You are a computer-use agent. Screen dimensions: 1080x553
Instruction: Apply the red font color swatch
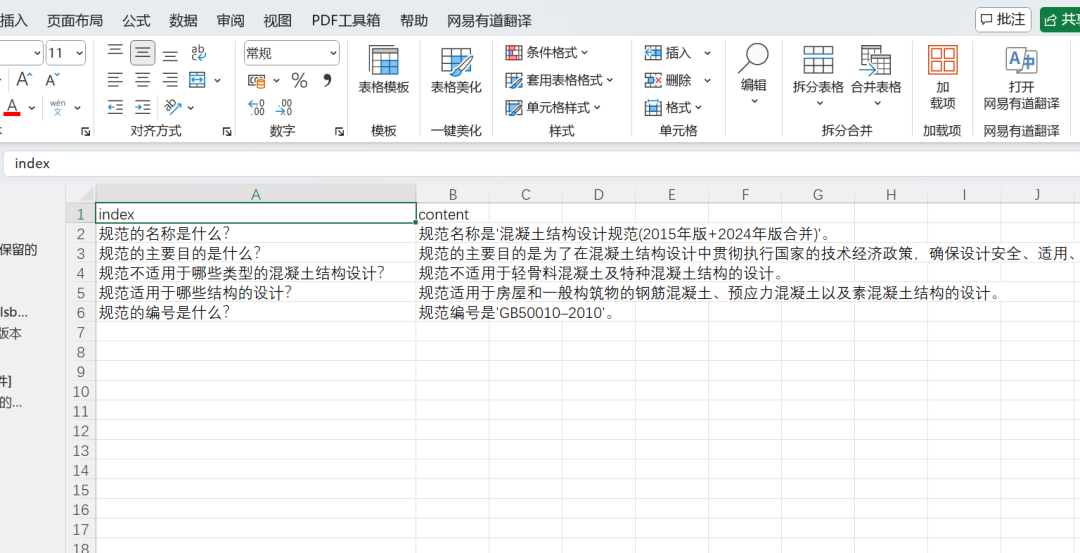click(x=12, y=107)
